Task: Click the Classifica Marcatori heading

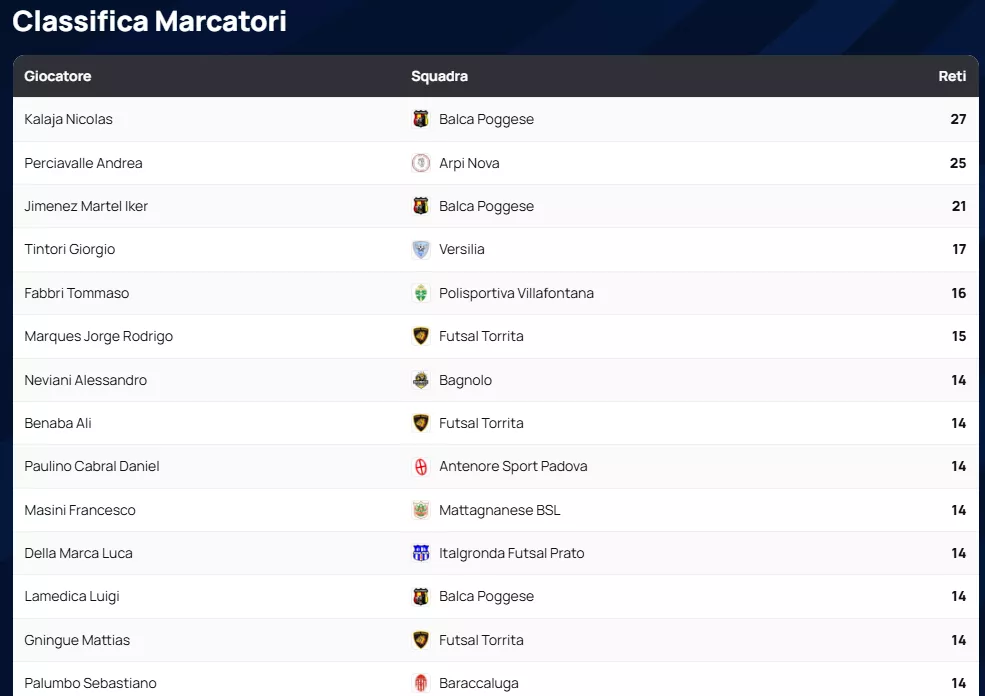Action: click(150, 21)
